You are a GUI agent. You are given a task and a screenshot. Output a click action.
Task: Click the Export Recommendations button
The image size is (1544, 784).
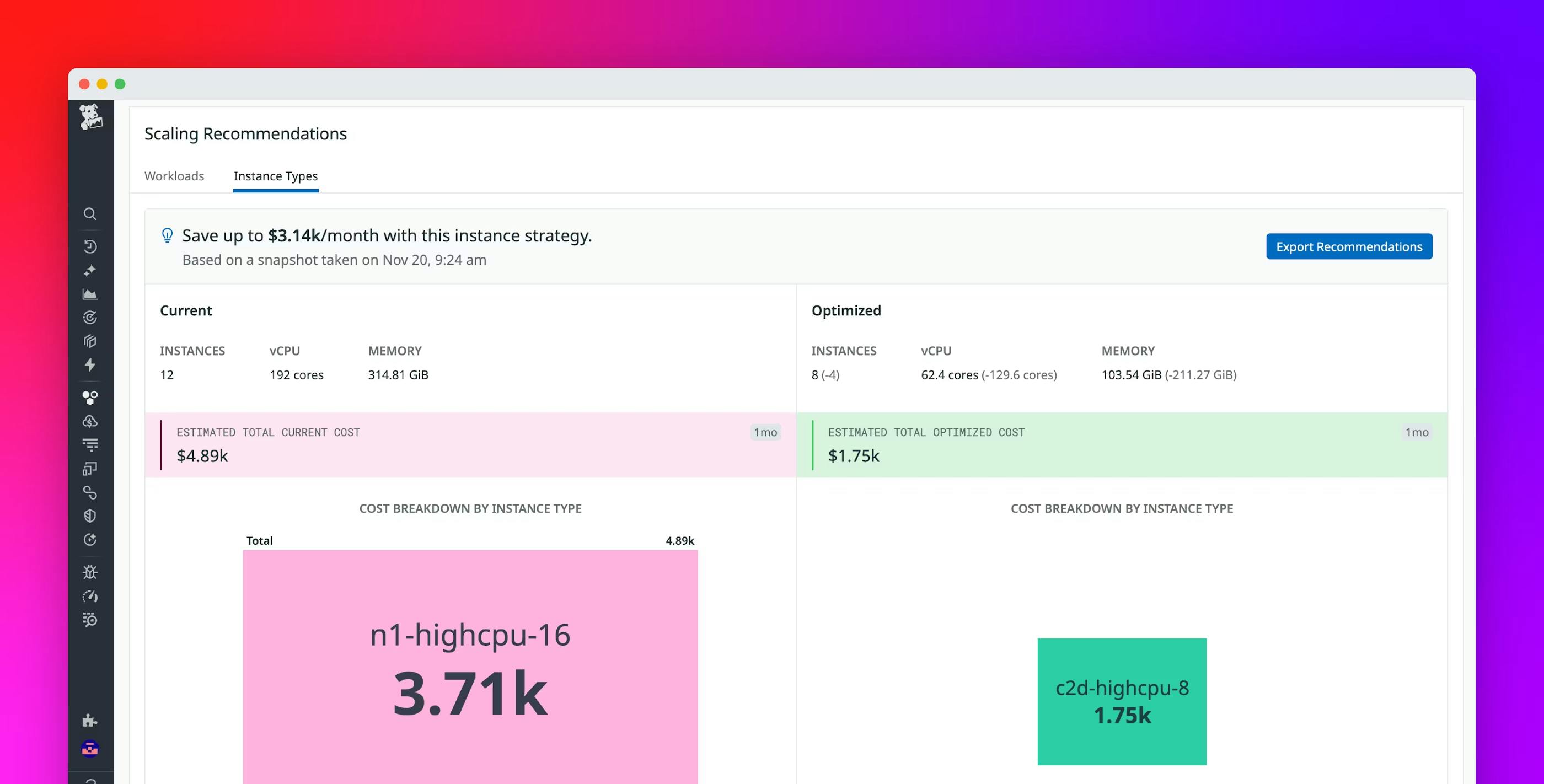pyautogui.click(x=1349, y=246)
